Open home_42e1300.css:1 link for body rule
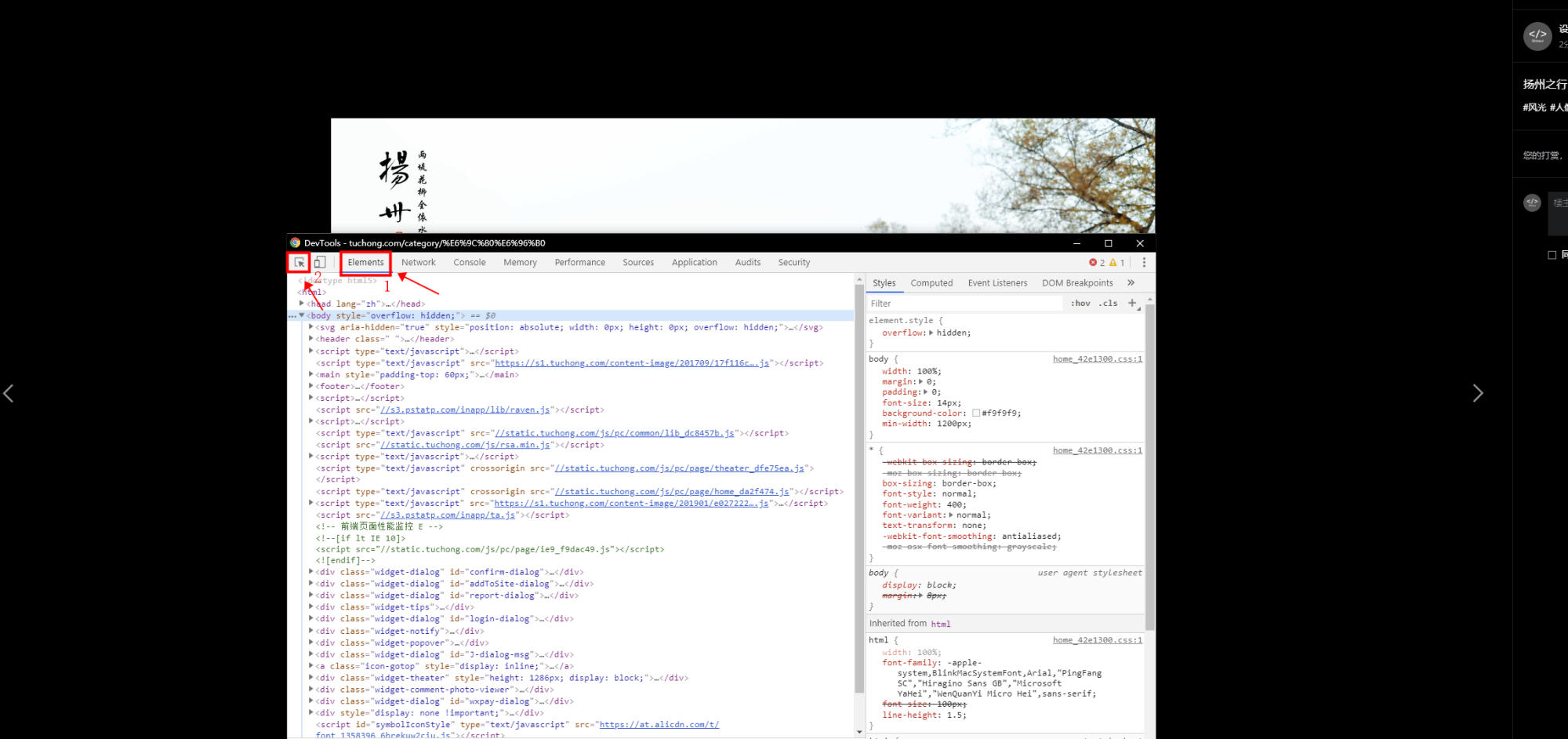The width and height of the screenshot is (1568, 739). (x=1097, y=359)
